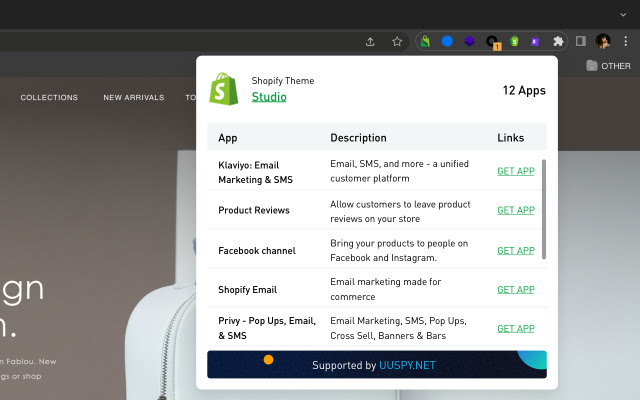
Task: Select the Facebook channel app name
Action: point(257,250)
